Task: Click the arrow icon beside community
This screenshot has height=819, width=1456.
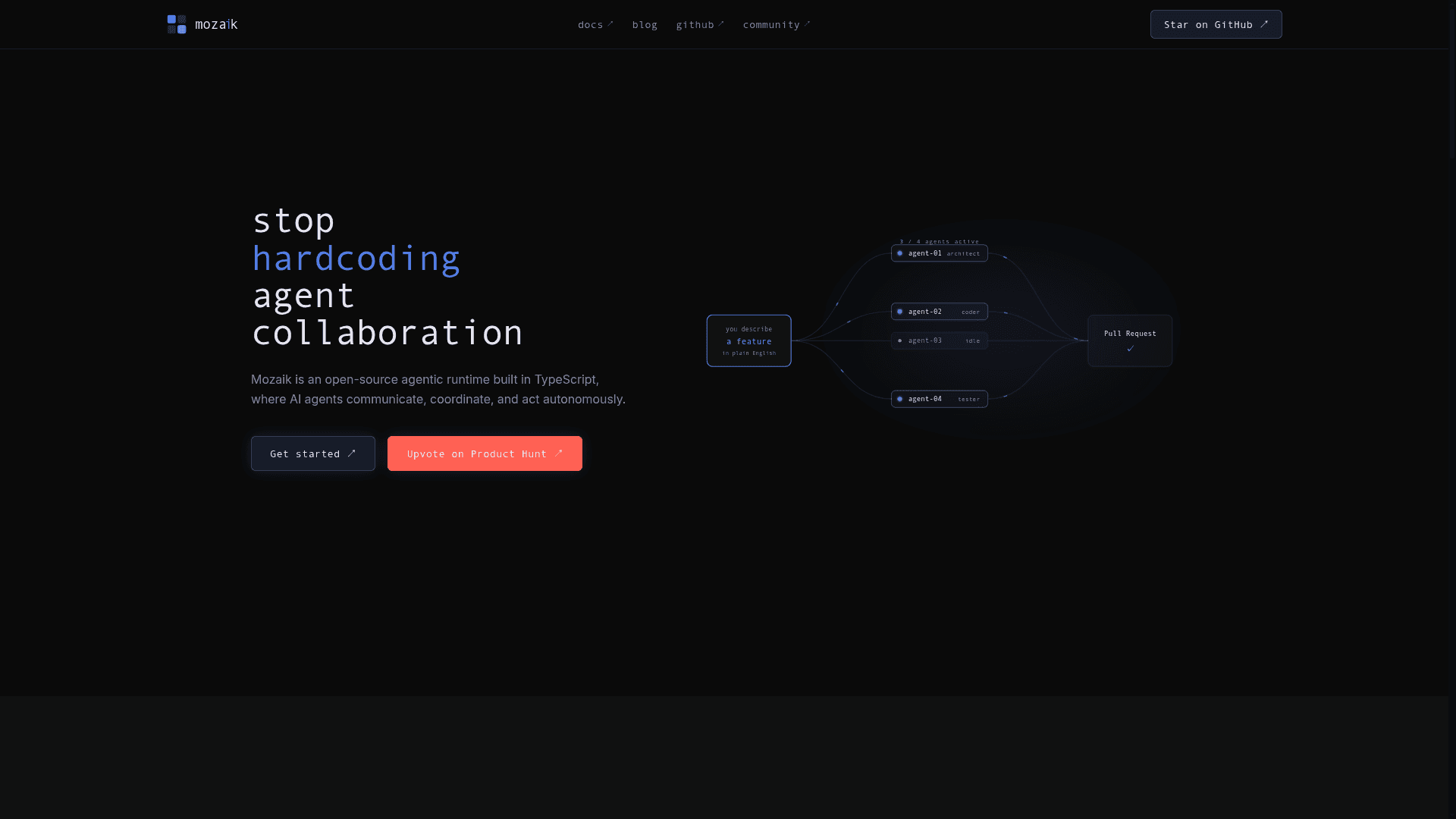Action: 807,24
